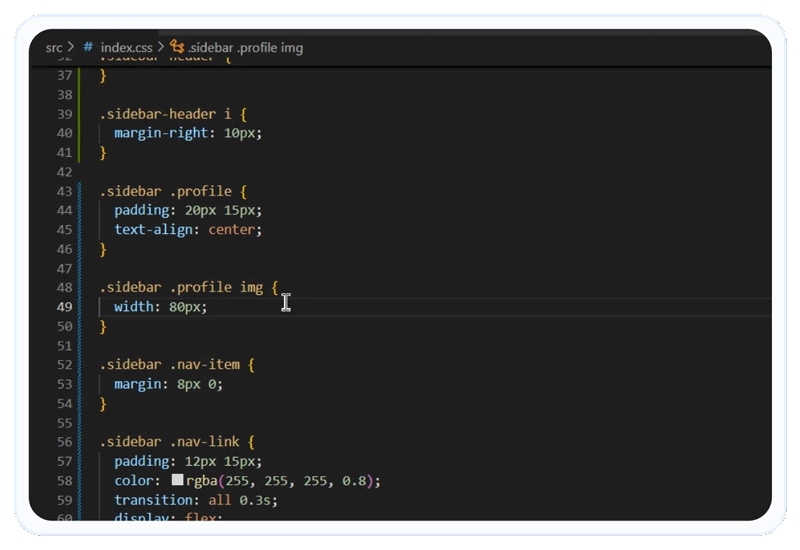Select line number 49 in the gutter
Screen dimensions: 800x550
click(64, 307)
